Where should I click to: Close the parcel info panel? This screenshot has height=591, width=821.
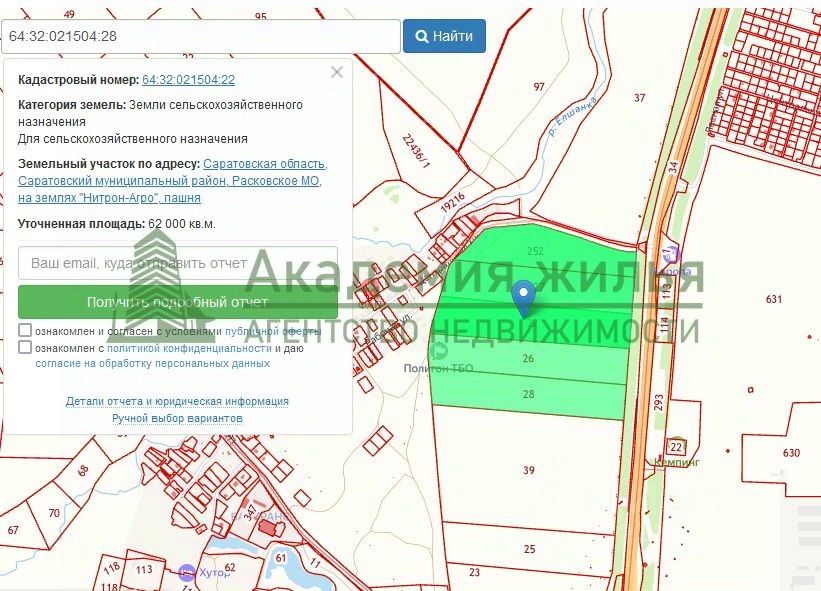(x=337, y=72)
